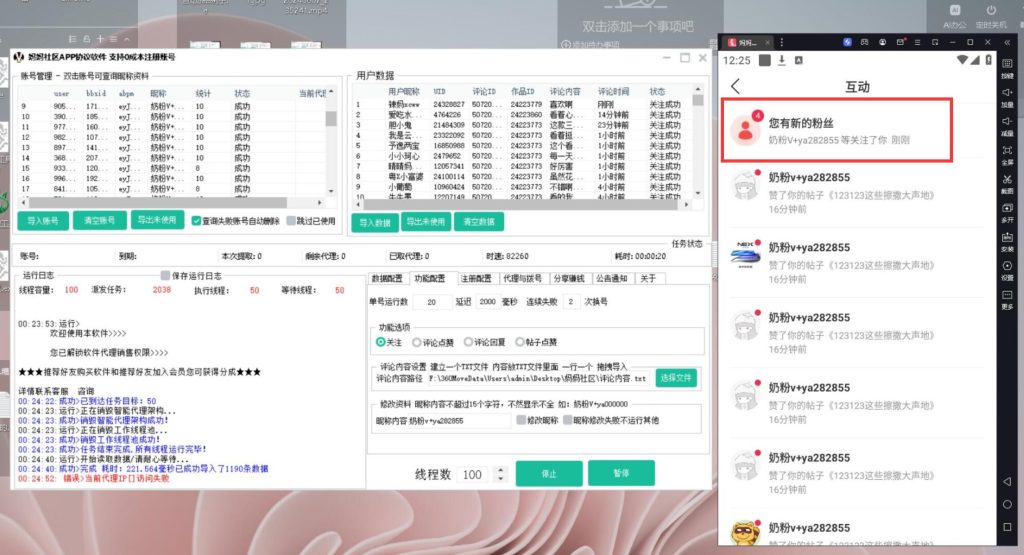
Task: Click the emulator 截图 screenshot scissors icon
Action: [1007, 183]
